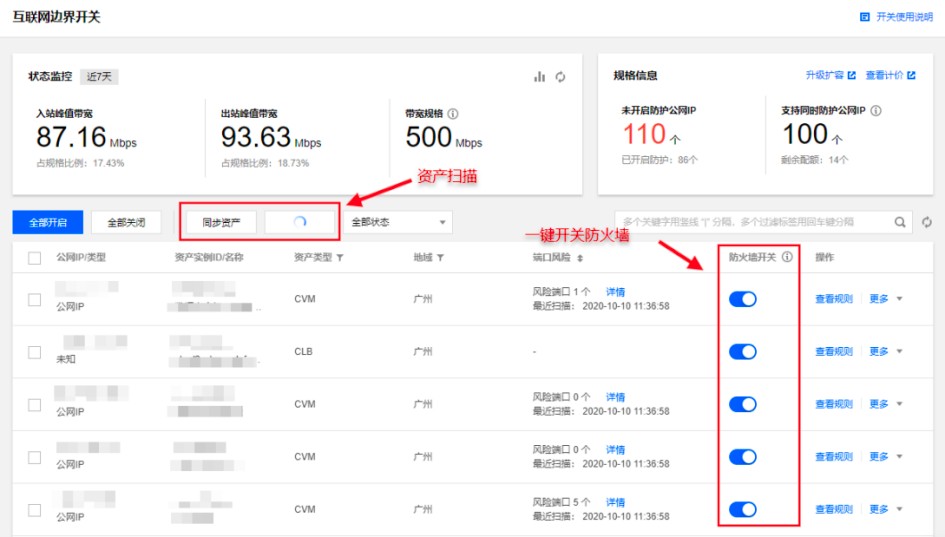Image resolution: width=945 pixels, height=537 pixels.
Task: Click the 全部开启 button
Action: click(x=46, y=222)
